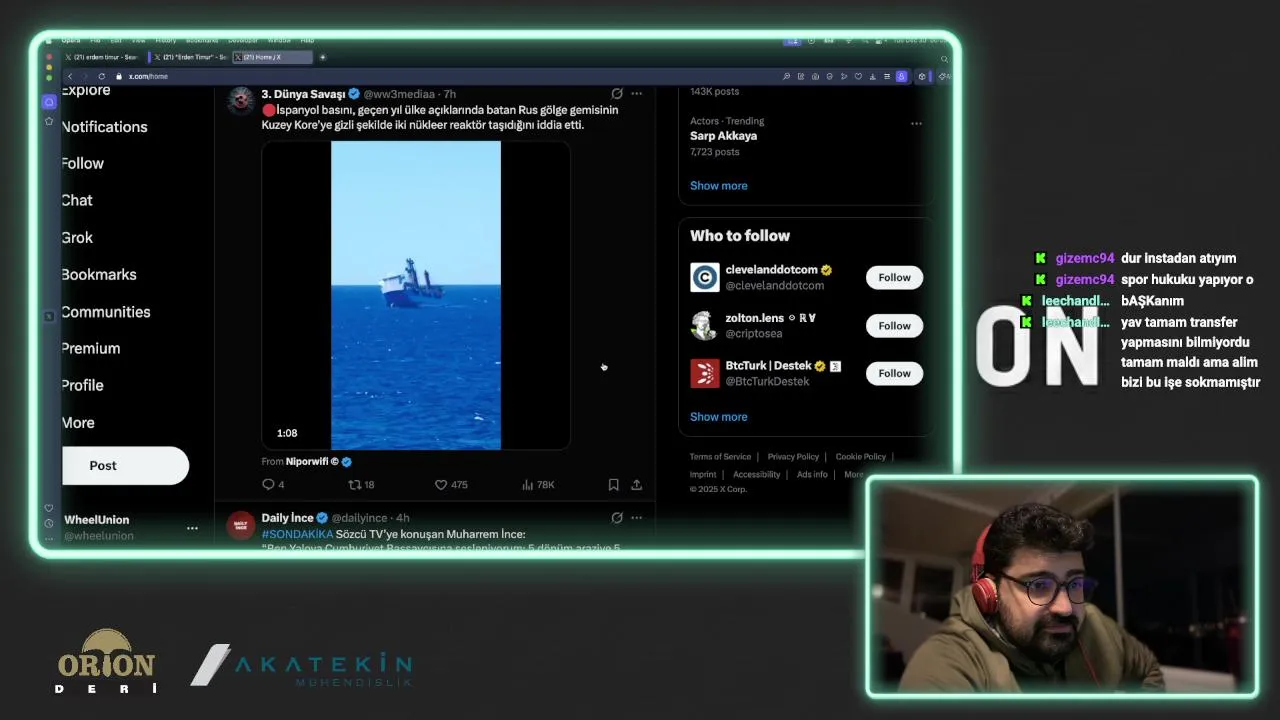Follow the clevelanddotcom account
The height and width of the screenshot is (720, 1280).
(x=894, y=278)
